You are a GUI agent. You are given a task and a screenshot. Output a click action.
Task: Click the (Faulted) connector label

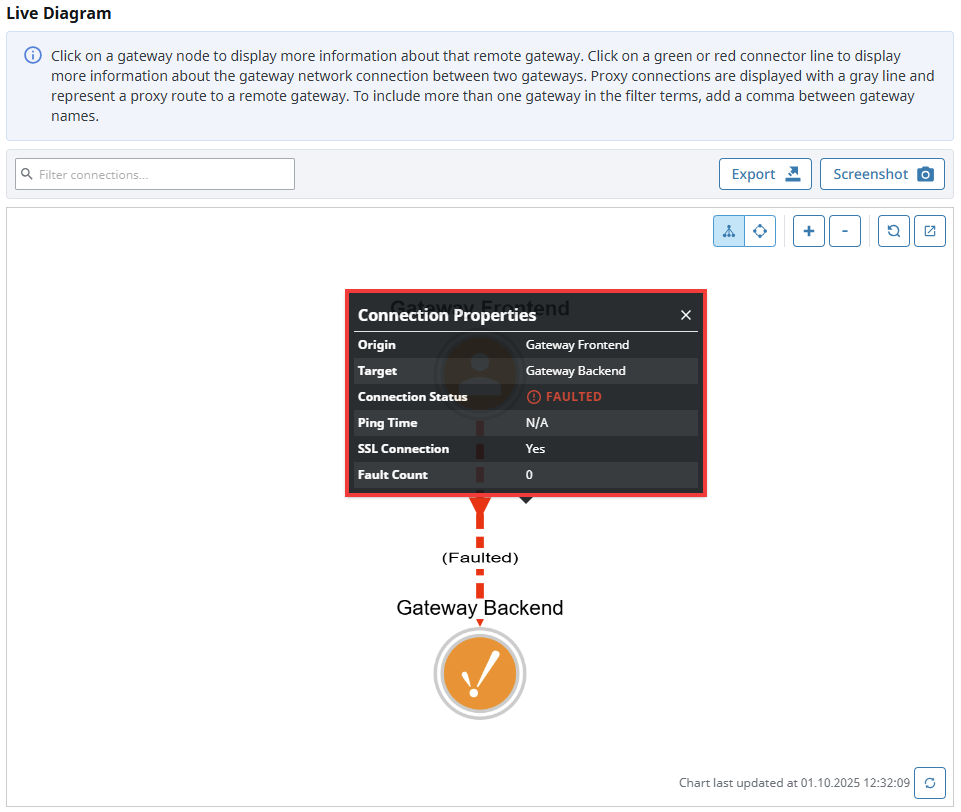[x=480, y=557]
